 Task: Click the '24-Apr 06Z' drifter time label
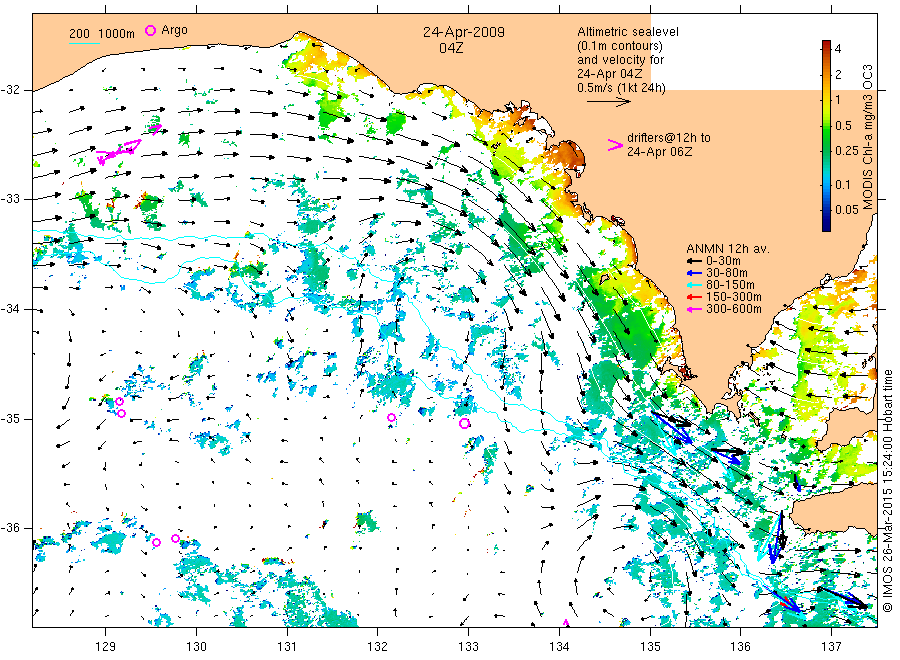coord(660,152)
